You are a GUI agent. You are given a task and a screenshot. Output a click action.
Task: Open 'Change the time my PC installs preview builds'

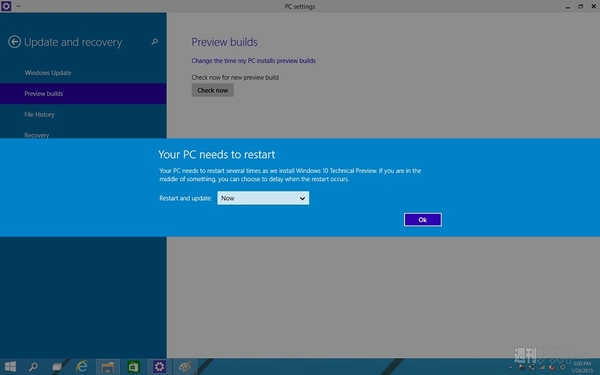coord(253,60)
